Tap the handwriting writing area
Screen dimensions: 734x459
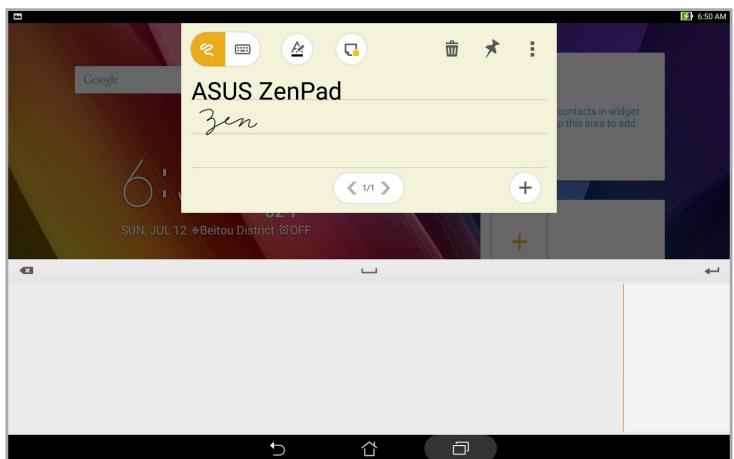pos(315,358)
